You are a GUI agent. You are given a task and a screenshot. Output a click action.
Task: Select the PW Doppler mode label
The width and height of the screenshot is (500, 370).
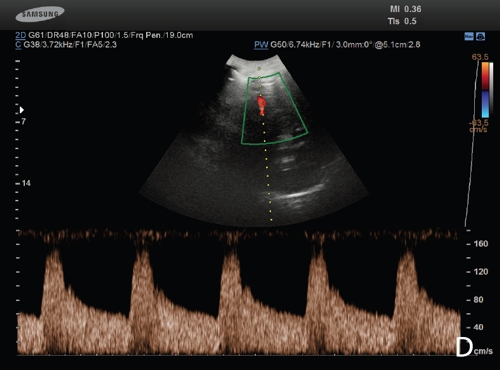point(261,45)
